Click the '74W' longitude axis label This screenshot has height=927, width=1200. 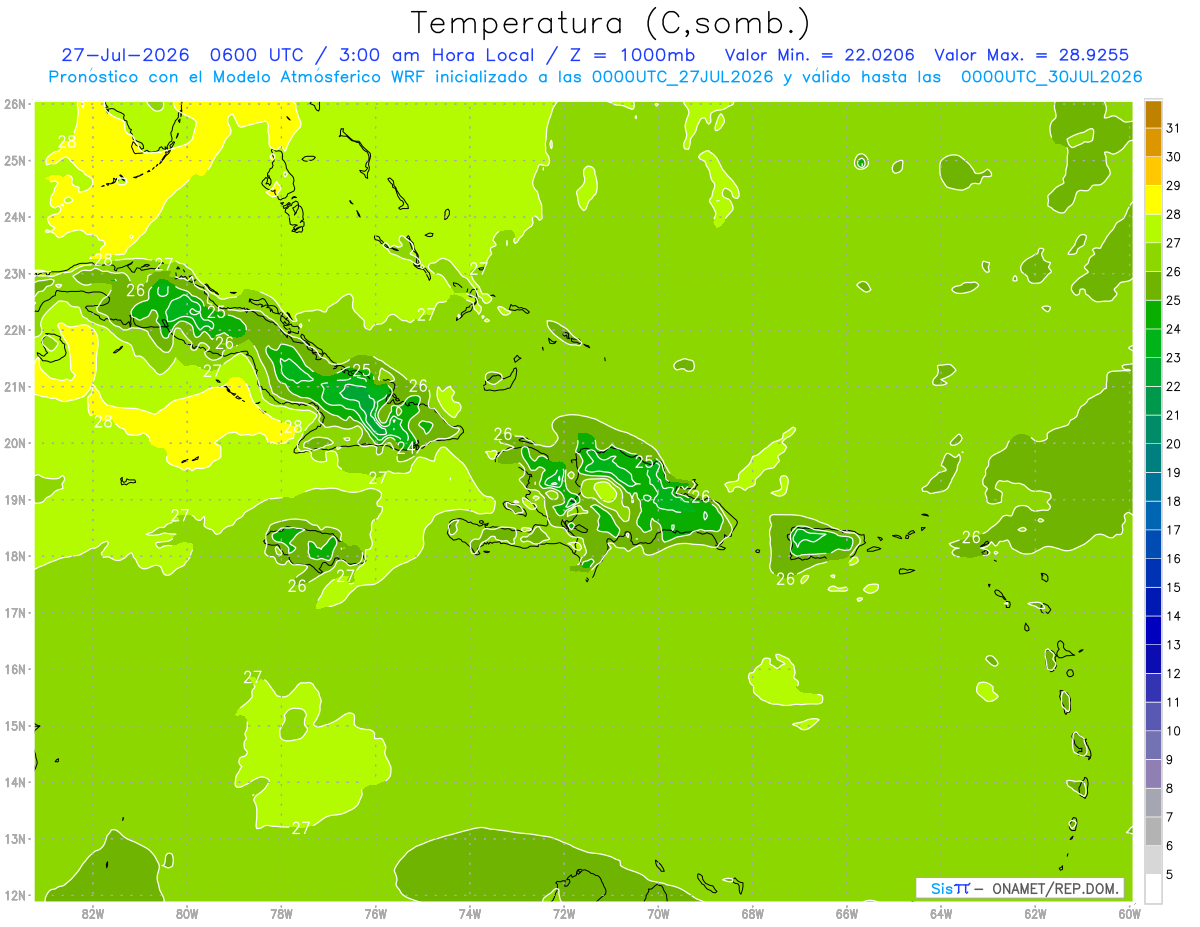(x=470, y=913)
